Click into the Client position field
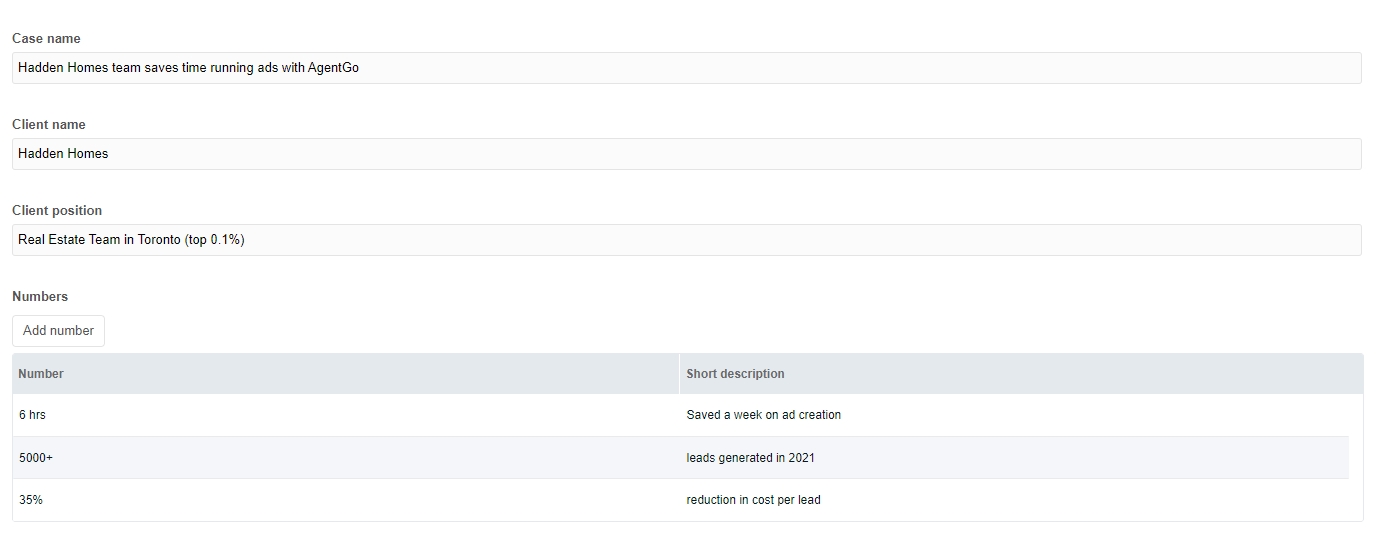This screenshot has width=1376, height=540. [x=687, y=240]
